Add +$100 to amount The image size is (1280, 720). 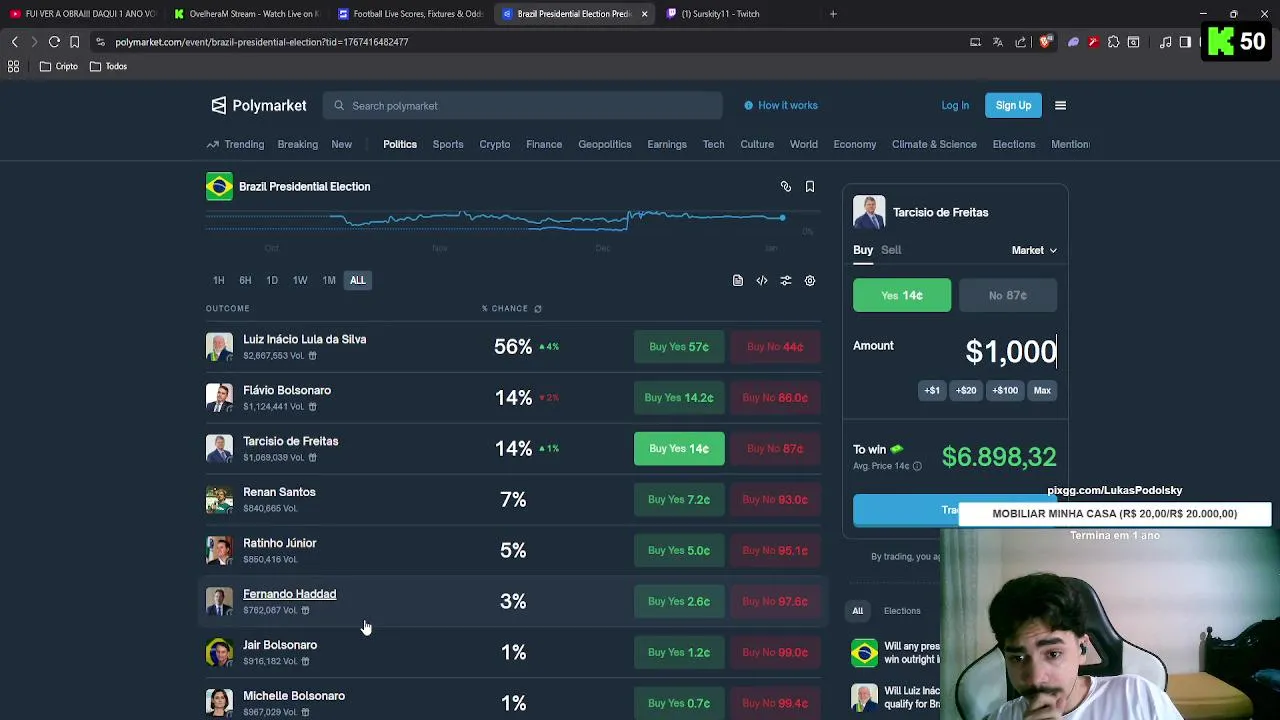[x=1005, y=391]
